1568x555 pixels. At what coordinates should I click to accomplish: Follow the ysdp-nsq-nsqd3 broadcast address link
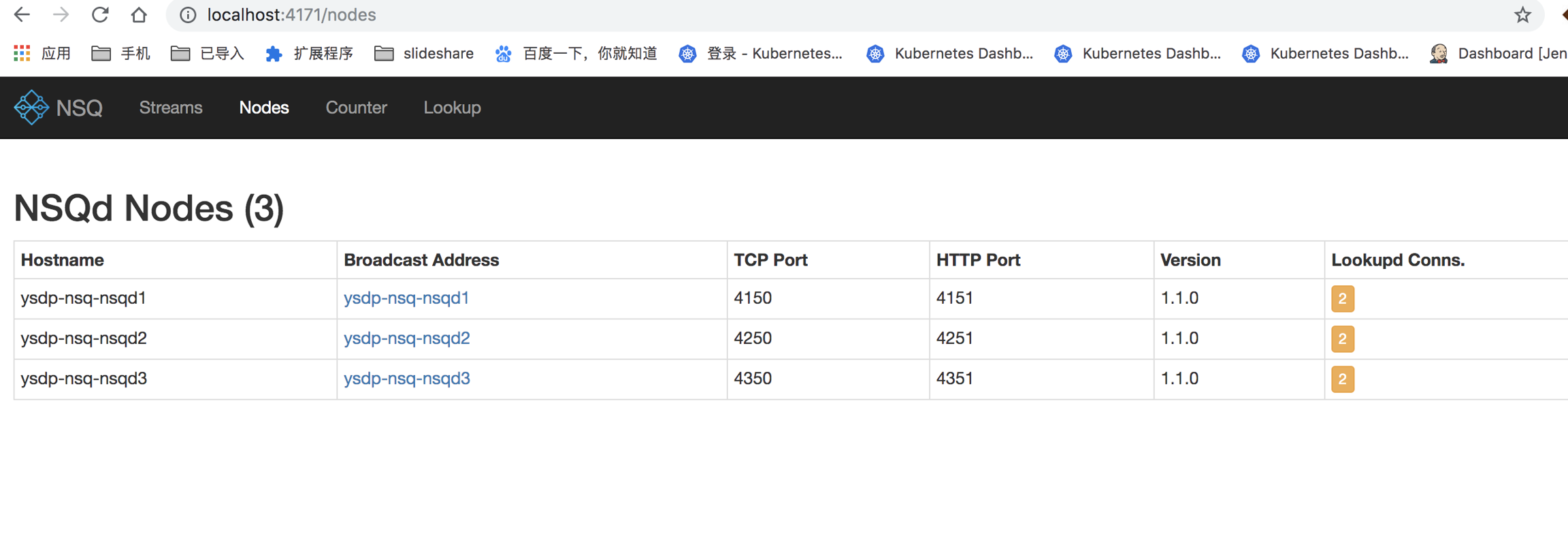(406, 379)
